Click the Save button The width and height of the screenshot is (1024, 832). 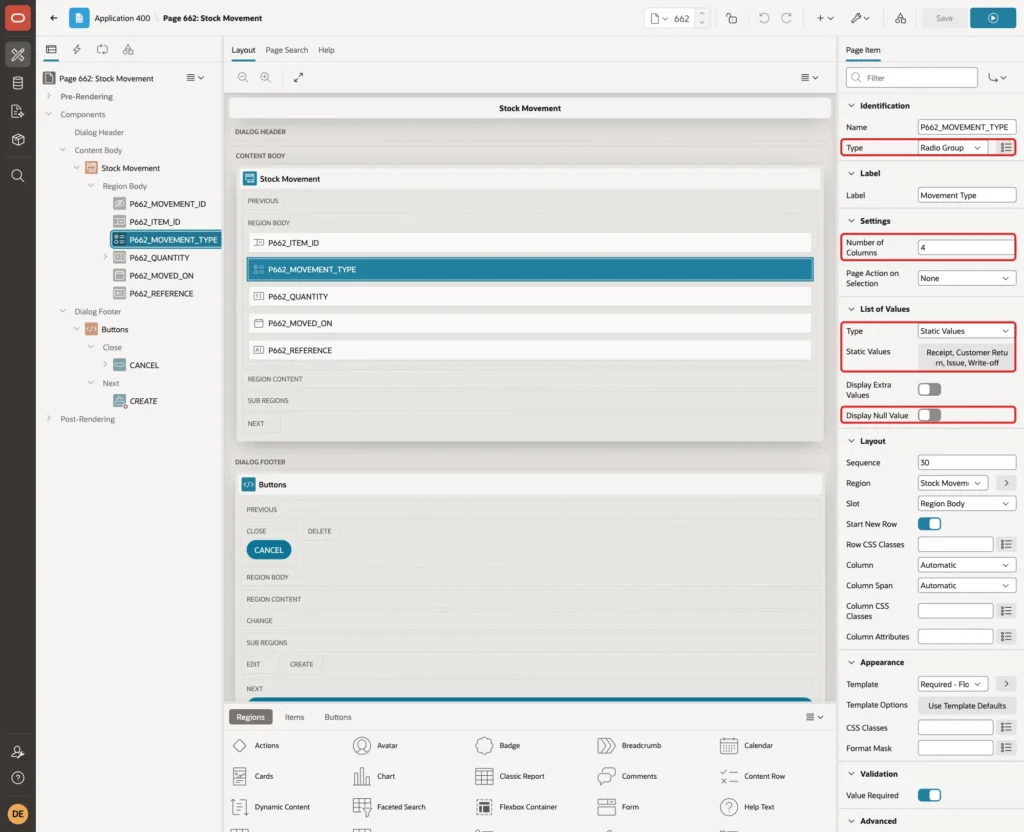pyautogui.click(x=944, y=18)
